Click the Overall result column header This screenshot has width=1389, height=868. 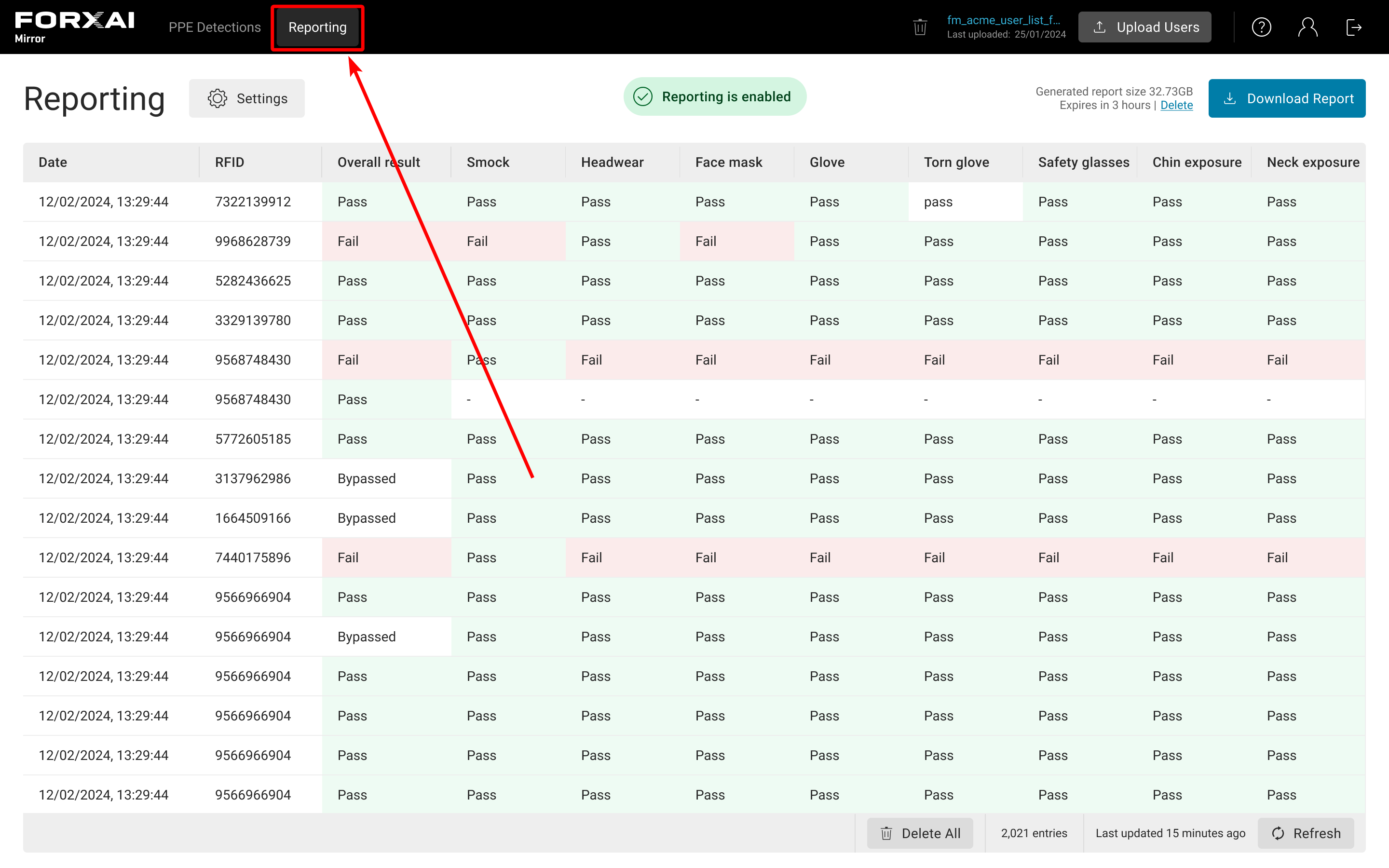(x=378, y=163)
